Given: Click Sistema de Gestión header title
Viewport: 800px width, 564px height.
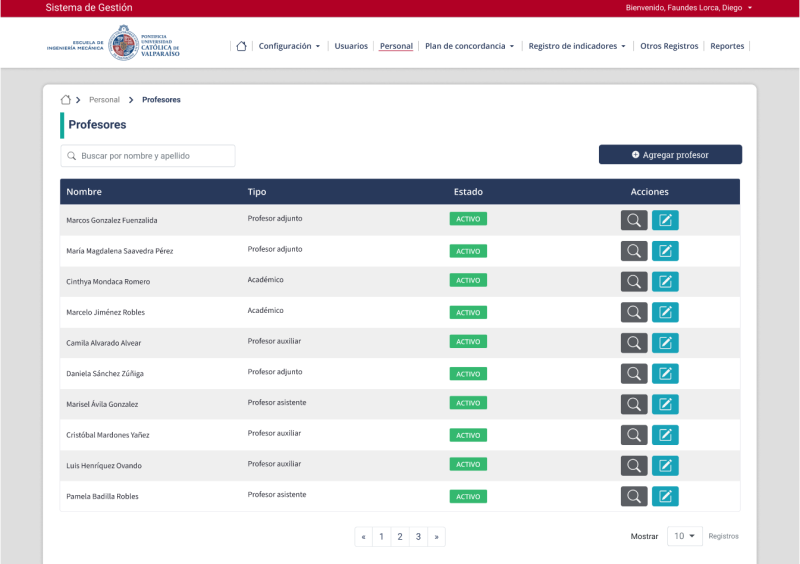Looking at the screenshot, I should (x=89, y=8).
